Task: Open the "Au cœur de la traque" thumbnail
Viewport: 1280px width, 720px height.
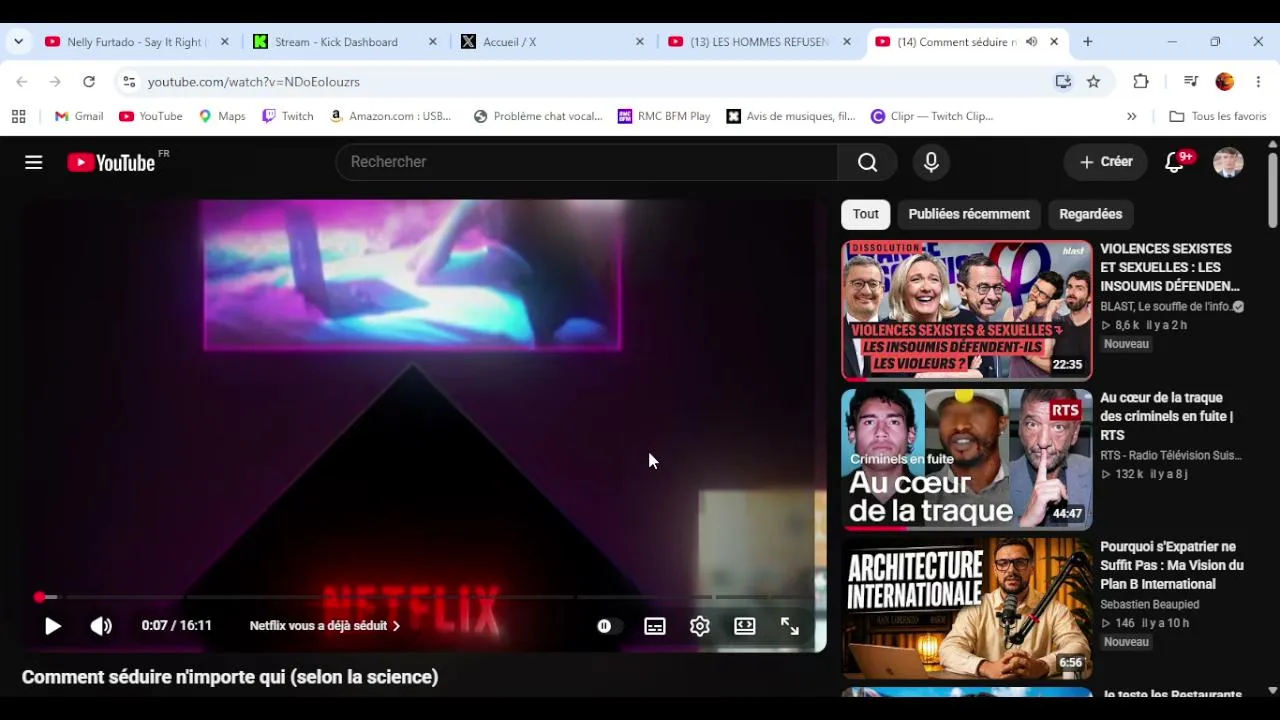Action: (x=967, y=459)
